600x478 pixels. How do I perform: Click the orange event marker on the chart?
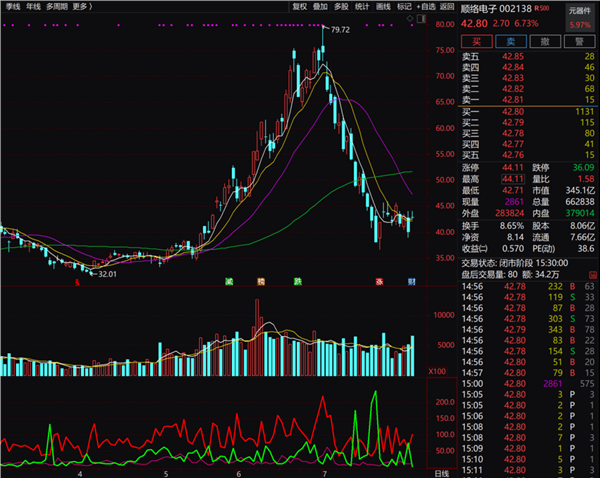click(261, 282)
